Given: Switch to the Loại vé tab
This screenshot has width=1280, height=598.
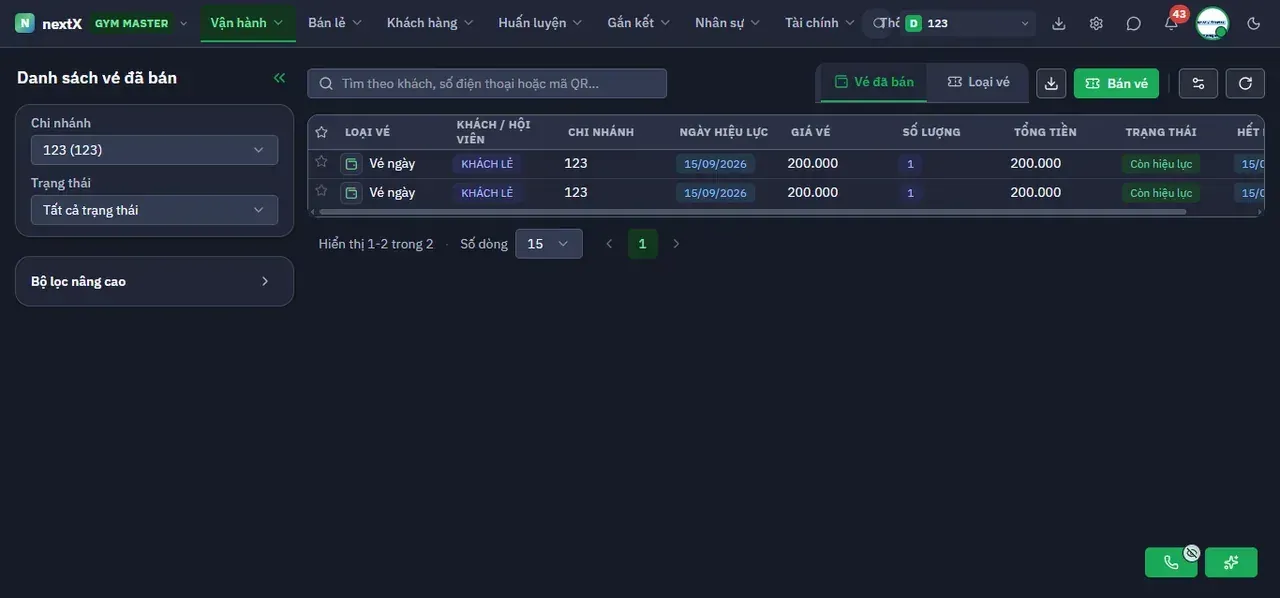Looking at the screenshot, I should click(x=978, y=82).
